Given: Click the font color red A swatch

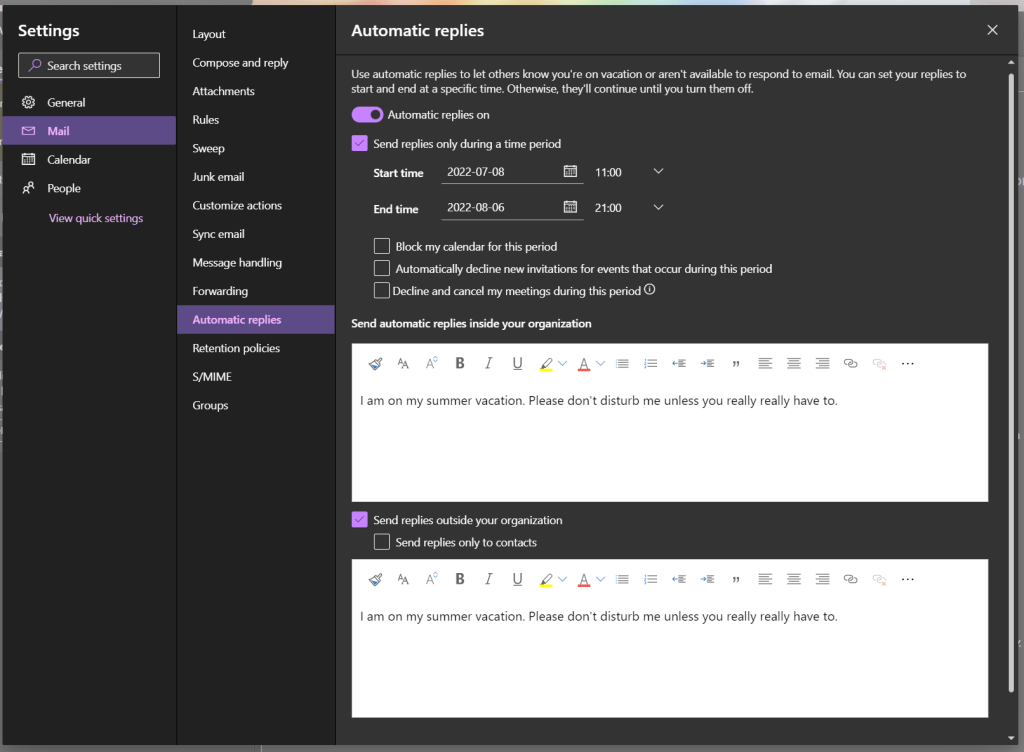Looking at the screenshot, I should tap(584, 364).
